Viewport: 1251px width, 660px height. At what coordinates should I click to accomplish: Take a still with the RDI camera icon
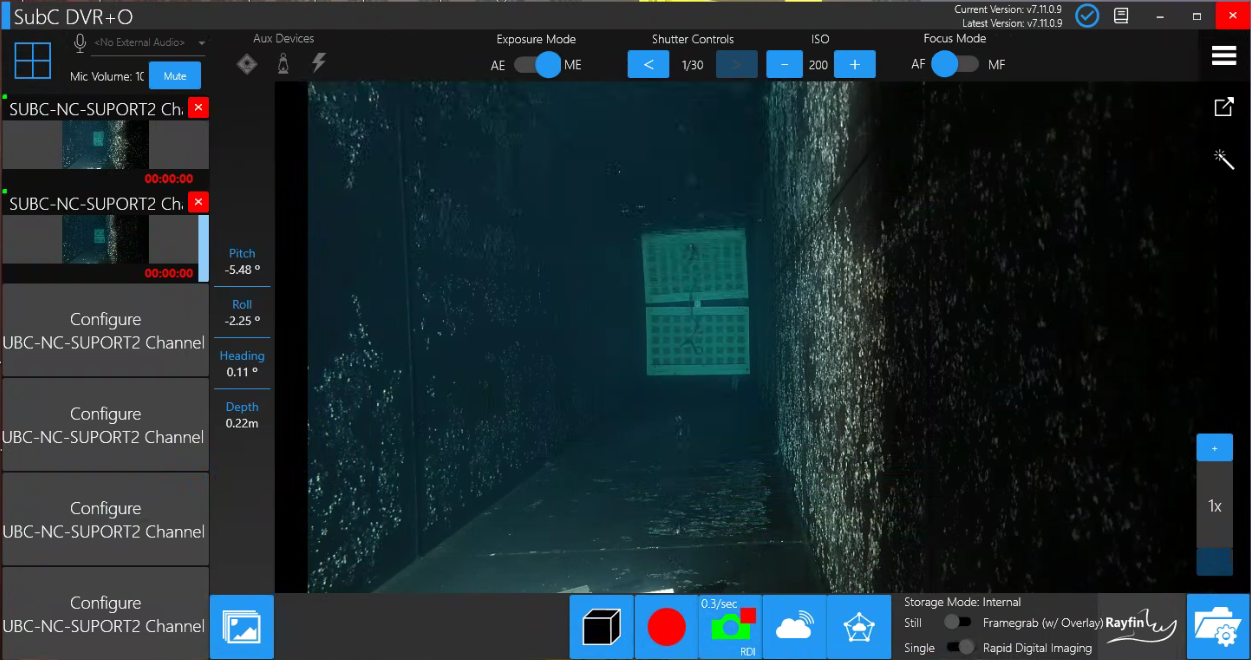click(x=730, y=627)
